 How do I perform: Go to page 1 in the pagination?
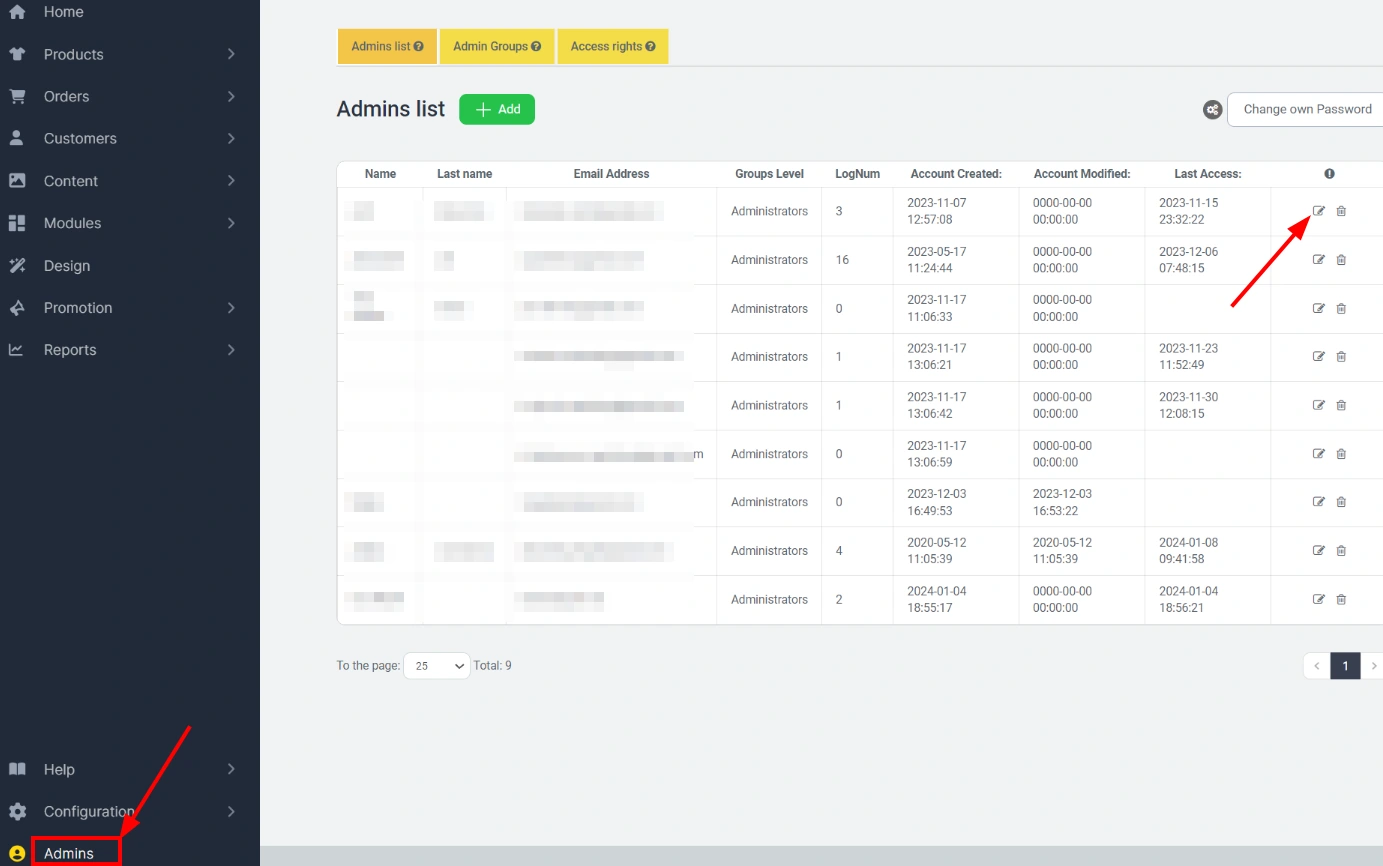pyautogui.click(x=1345, y=666)
